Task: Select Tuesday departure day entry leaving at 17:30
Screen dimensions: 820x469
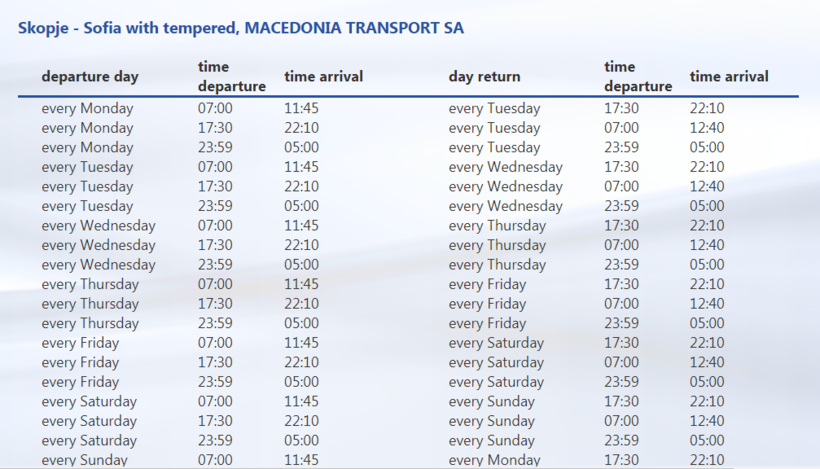Action: (87, 186)
